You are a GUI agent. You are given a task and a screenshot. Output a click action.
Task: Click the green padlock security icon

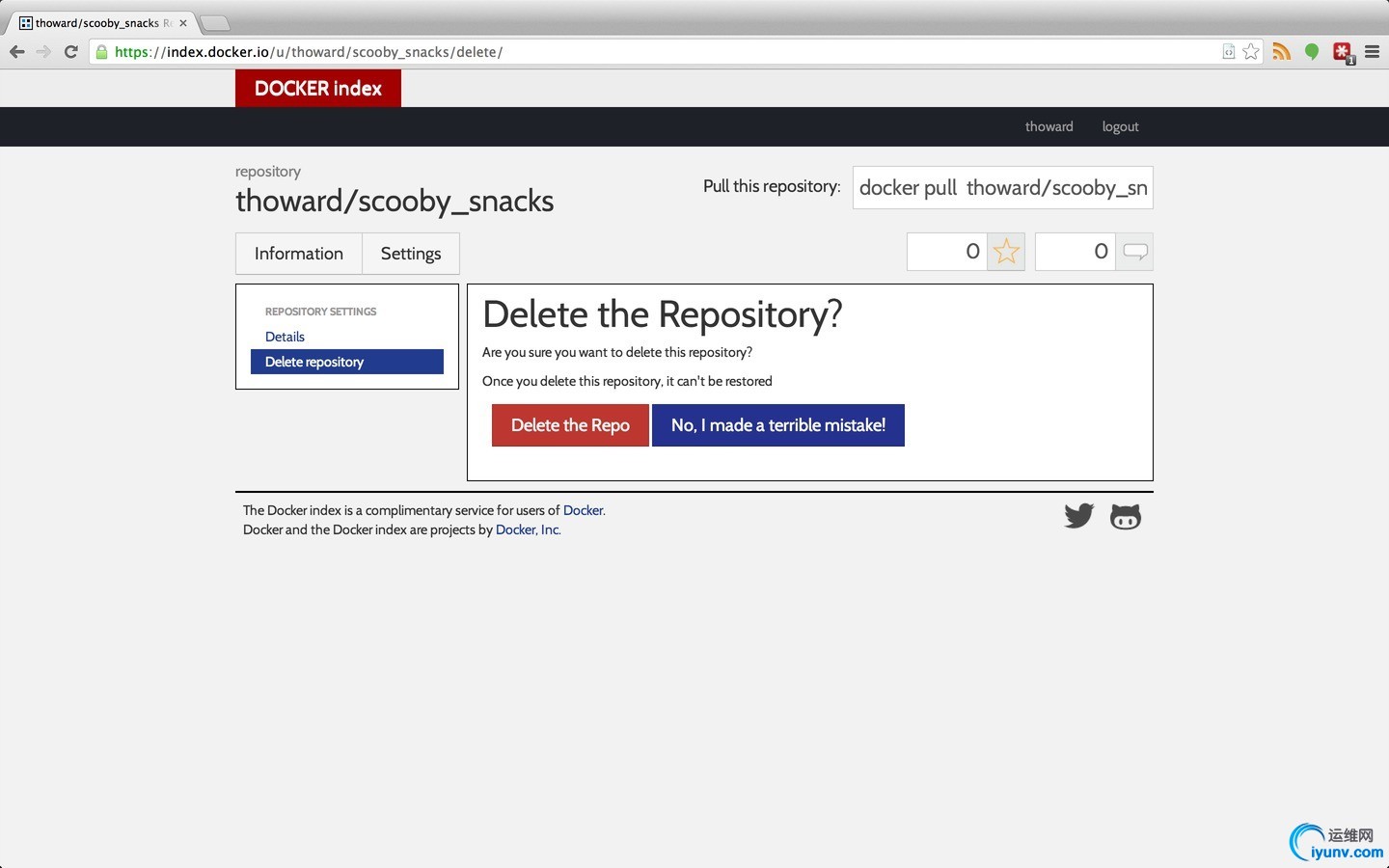pos(101,52)
